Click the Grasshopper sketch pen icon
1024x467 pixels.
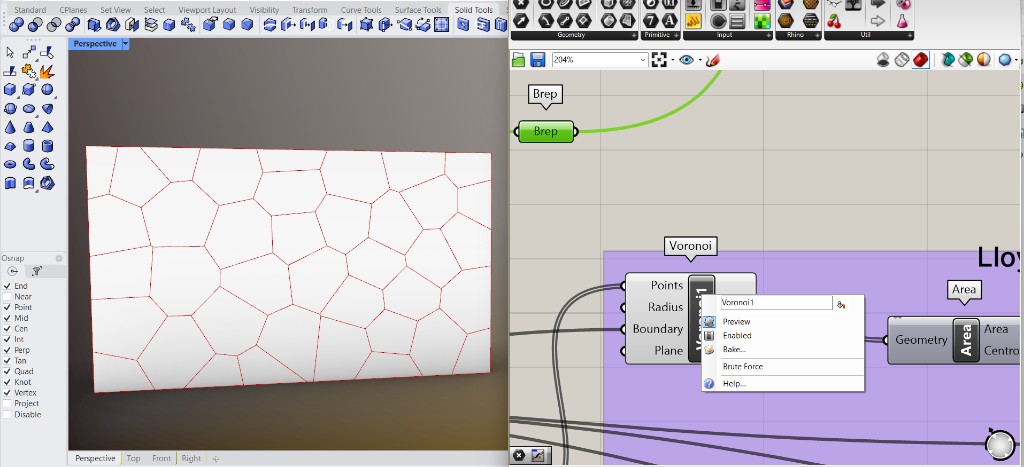coord(713,60)
